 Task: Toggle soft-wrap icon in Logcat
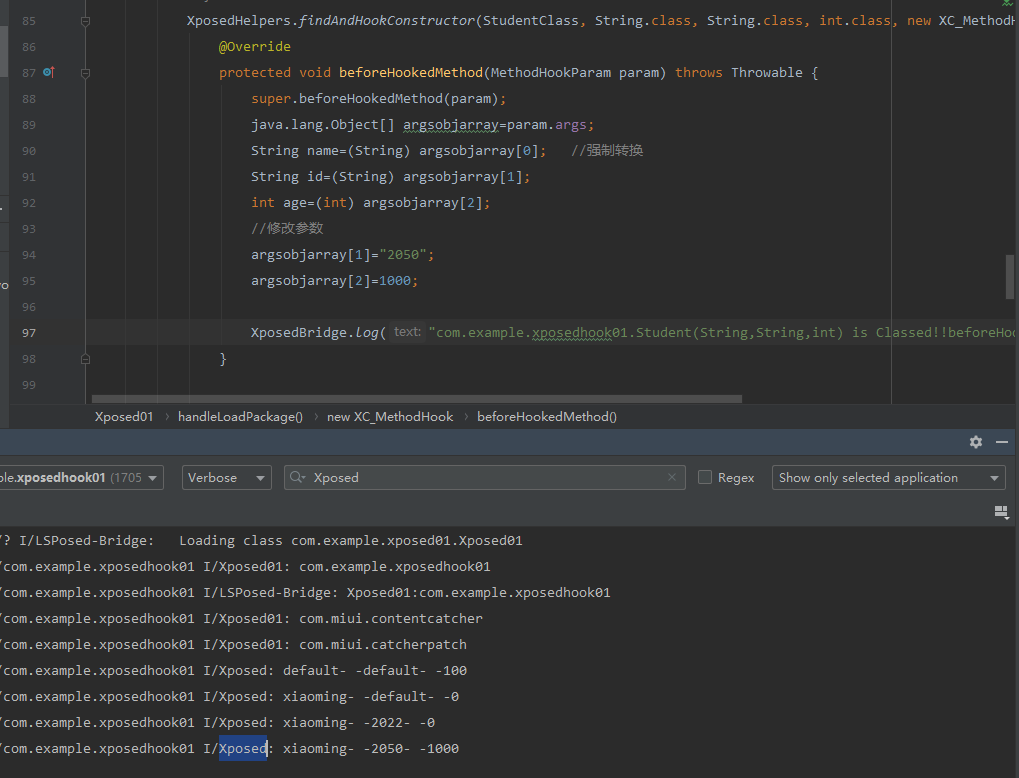tap(1001, 512)
